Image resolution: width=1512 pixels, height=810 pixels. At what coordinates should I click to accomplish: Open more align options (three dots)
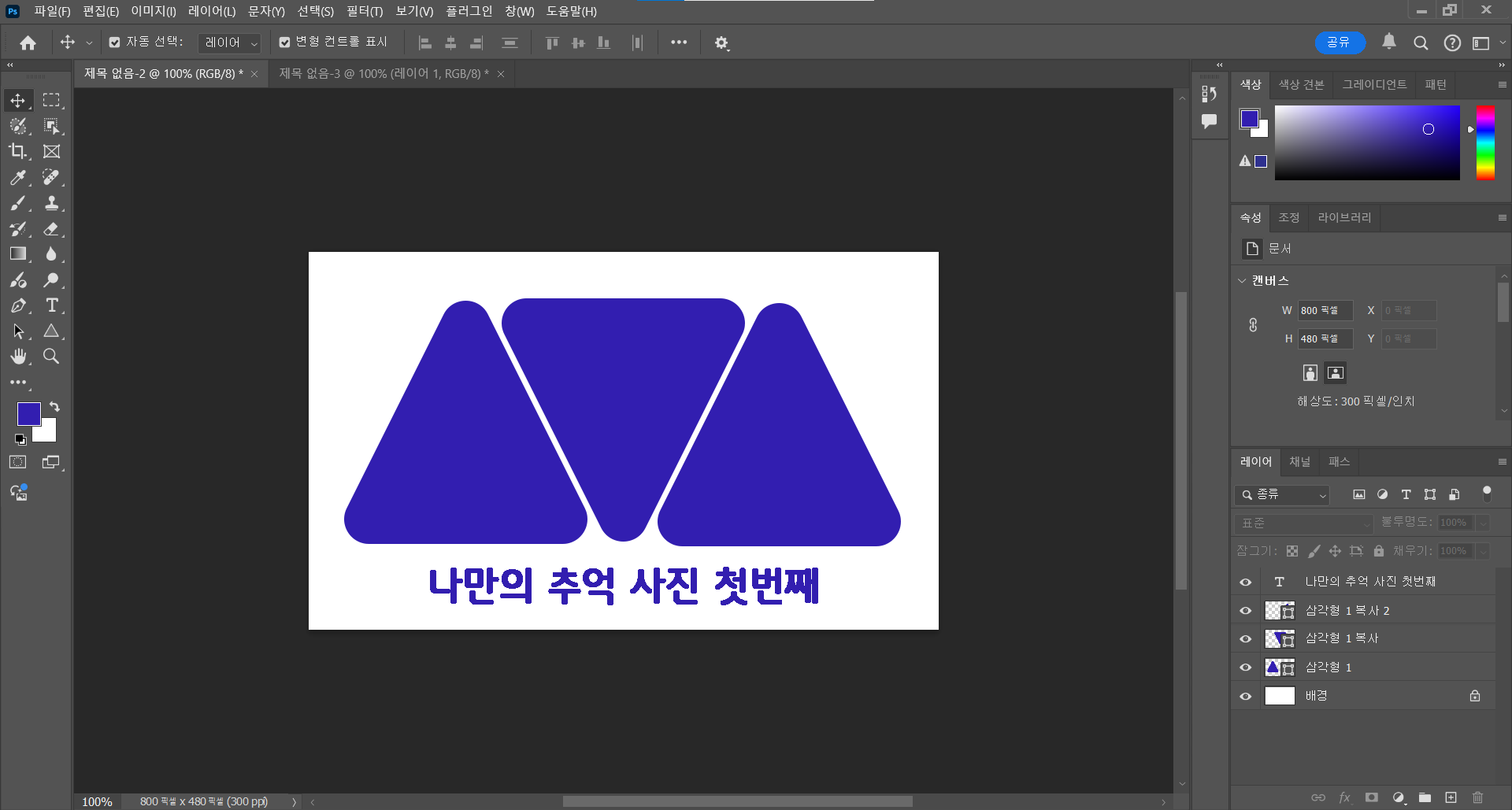pos(679,43)
